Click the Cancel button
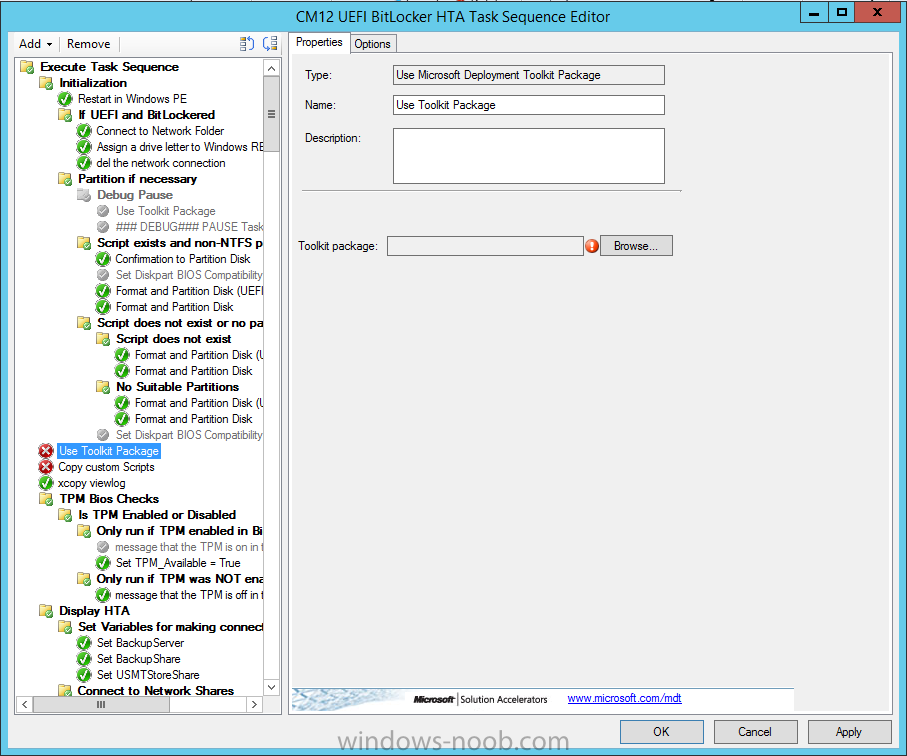Viewport: 907px width, 756px height. (x=755, y=732)
